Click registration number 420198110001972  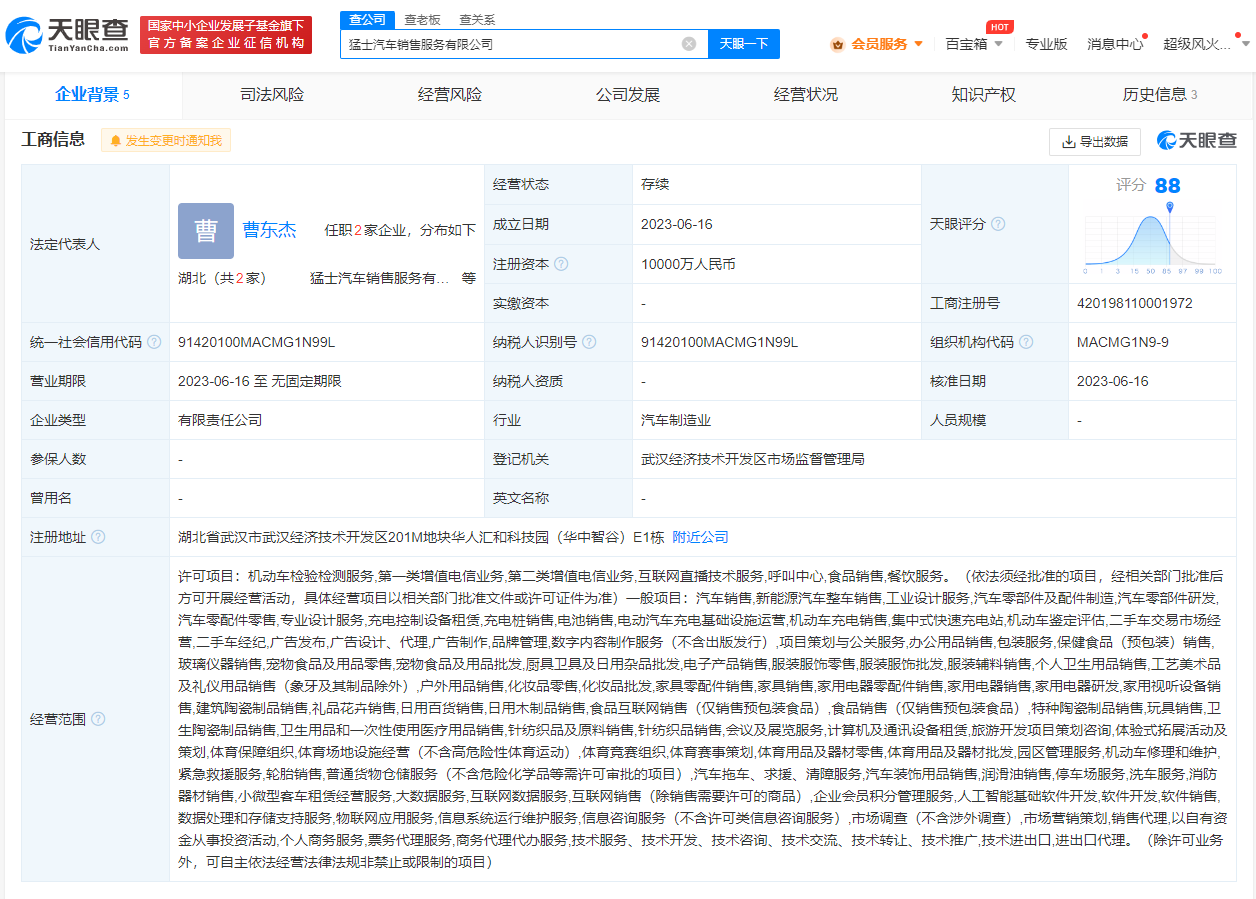(x=1135, y=303)
